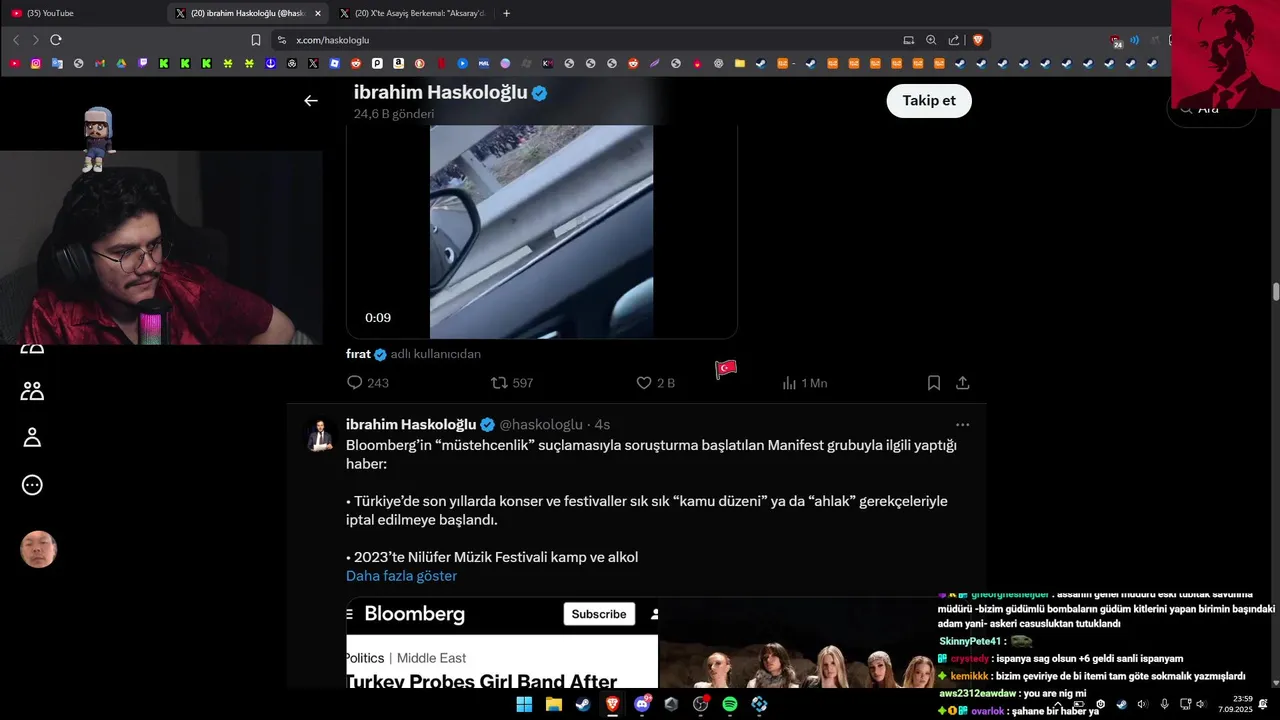Open extension icon with 24 badge

pyautogui.click(x=1116, y=41)
